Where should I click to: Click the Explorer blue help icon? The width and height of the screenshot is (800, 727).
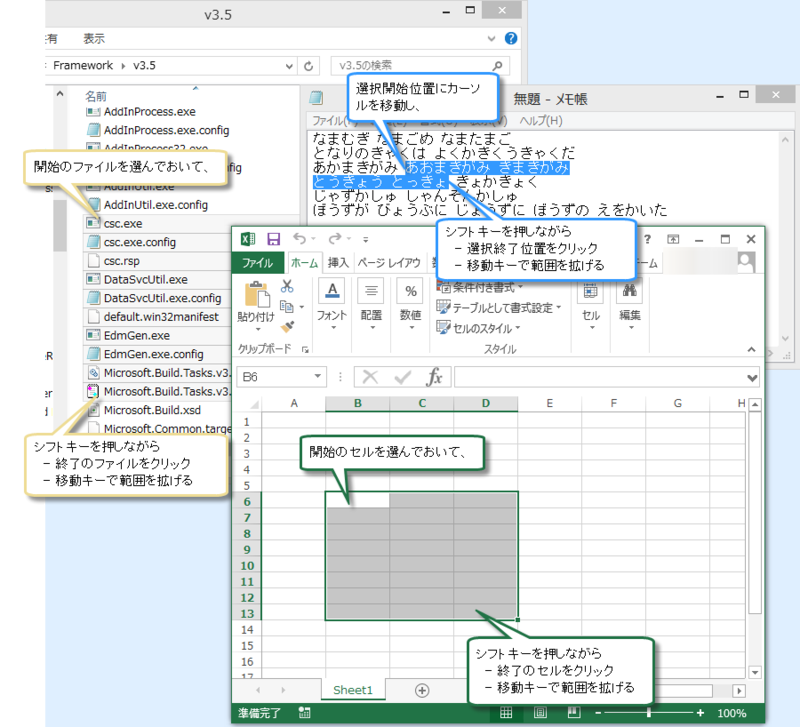click(x=511, y=38)
